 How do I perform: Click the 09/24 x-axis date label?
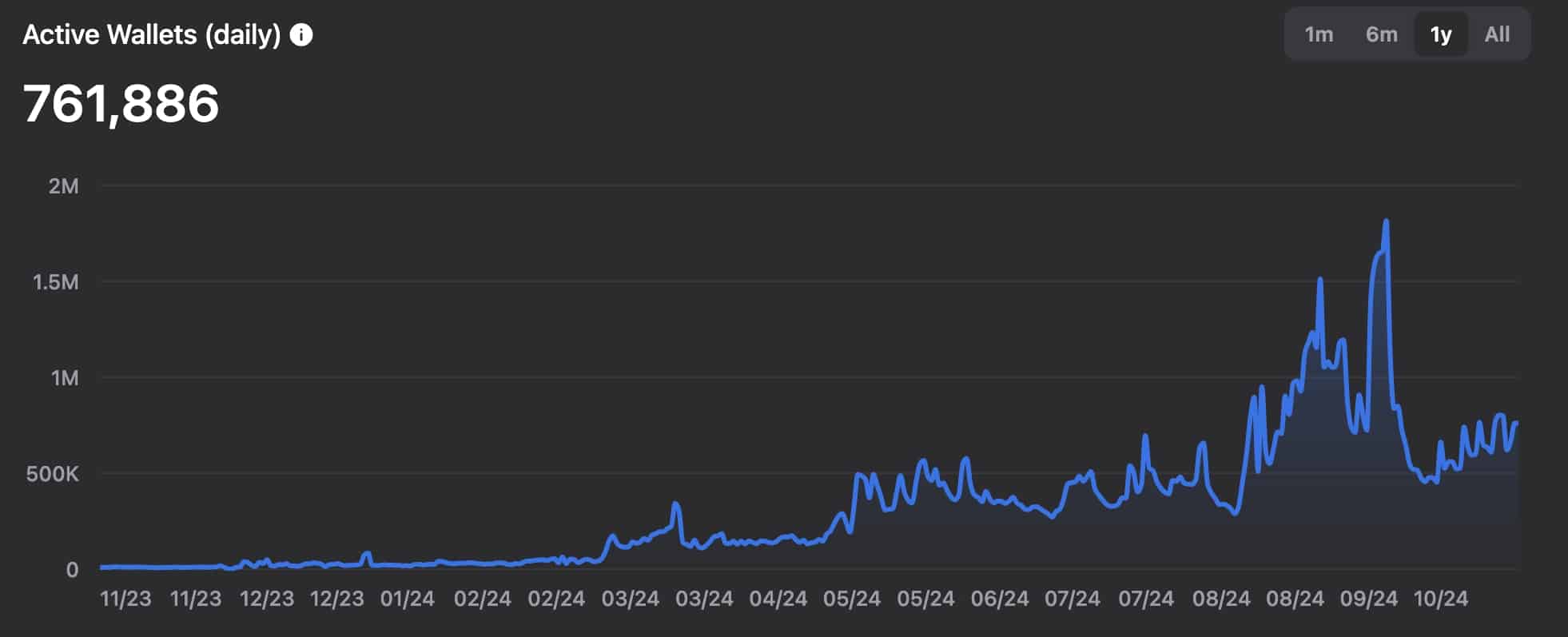1368,599
